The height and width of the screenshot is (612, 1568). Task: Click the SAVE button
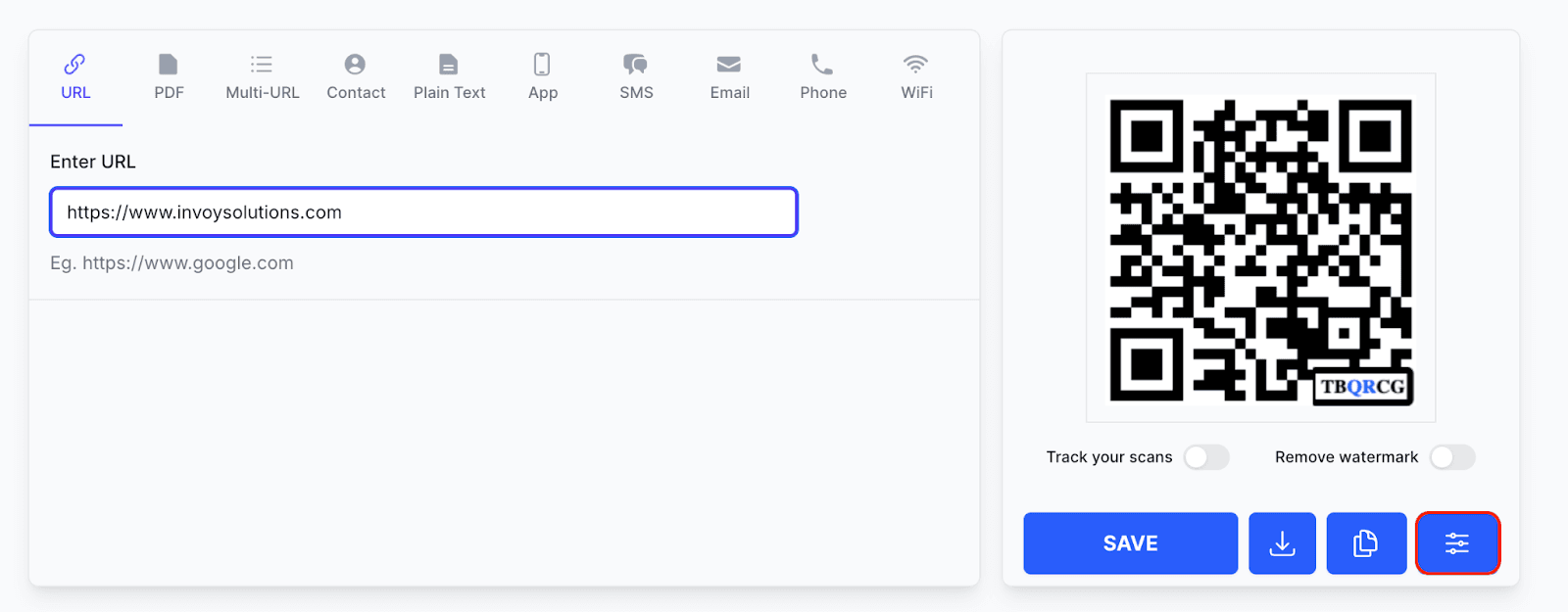click(1131, 543)
